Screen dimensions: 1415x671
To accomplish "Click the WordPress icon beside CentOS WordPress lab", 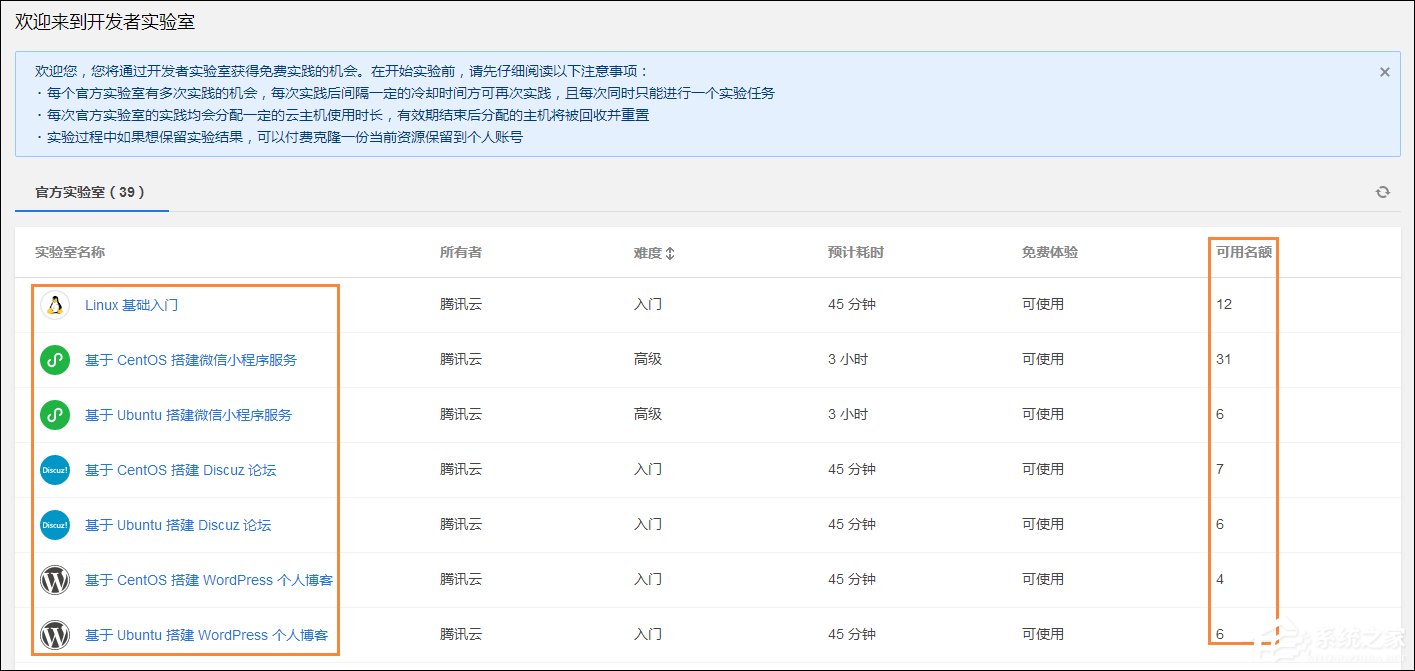I will pos(54,579).
